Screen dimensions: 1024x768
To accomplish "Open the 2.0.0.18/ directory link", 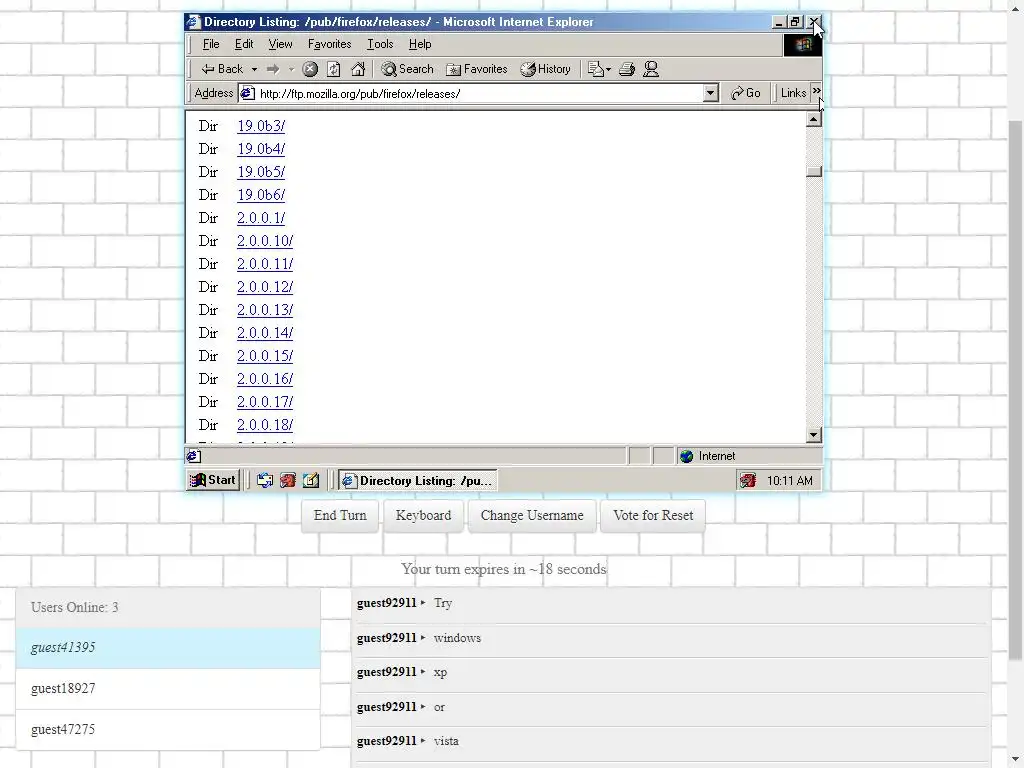I will [x=264, y=425].
